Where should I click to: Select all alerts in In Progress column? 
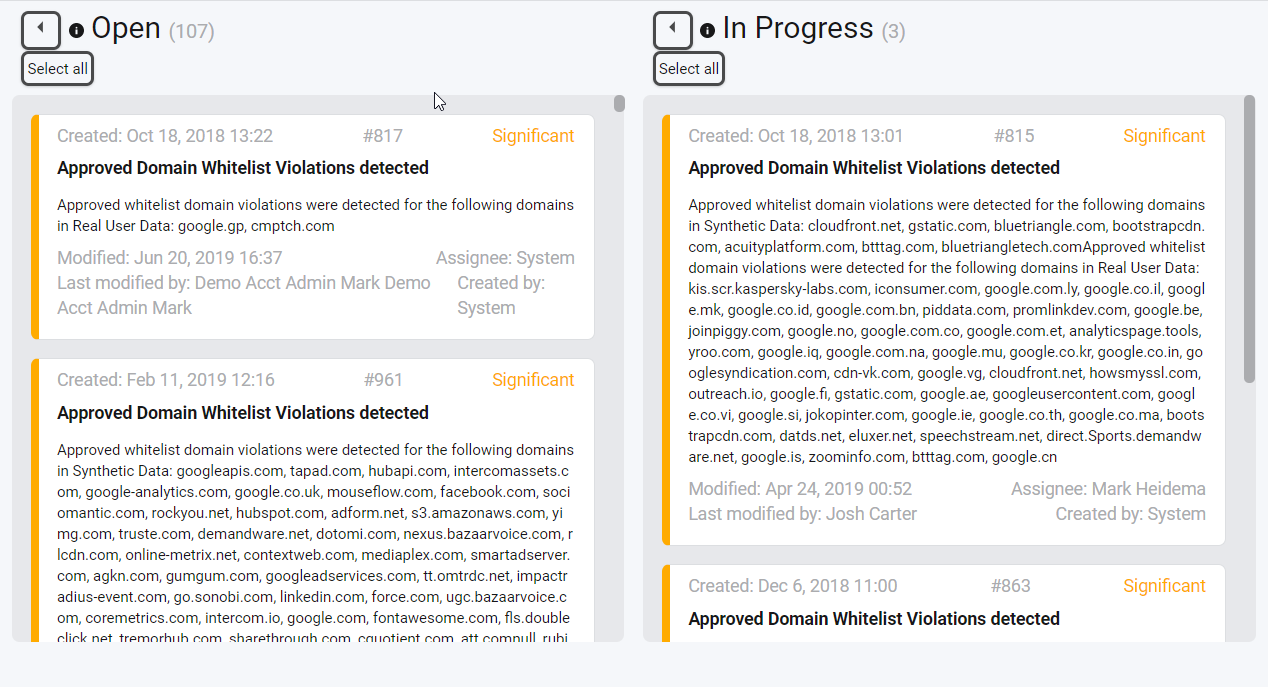(689, 69)
